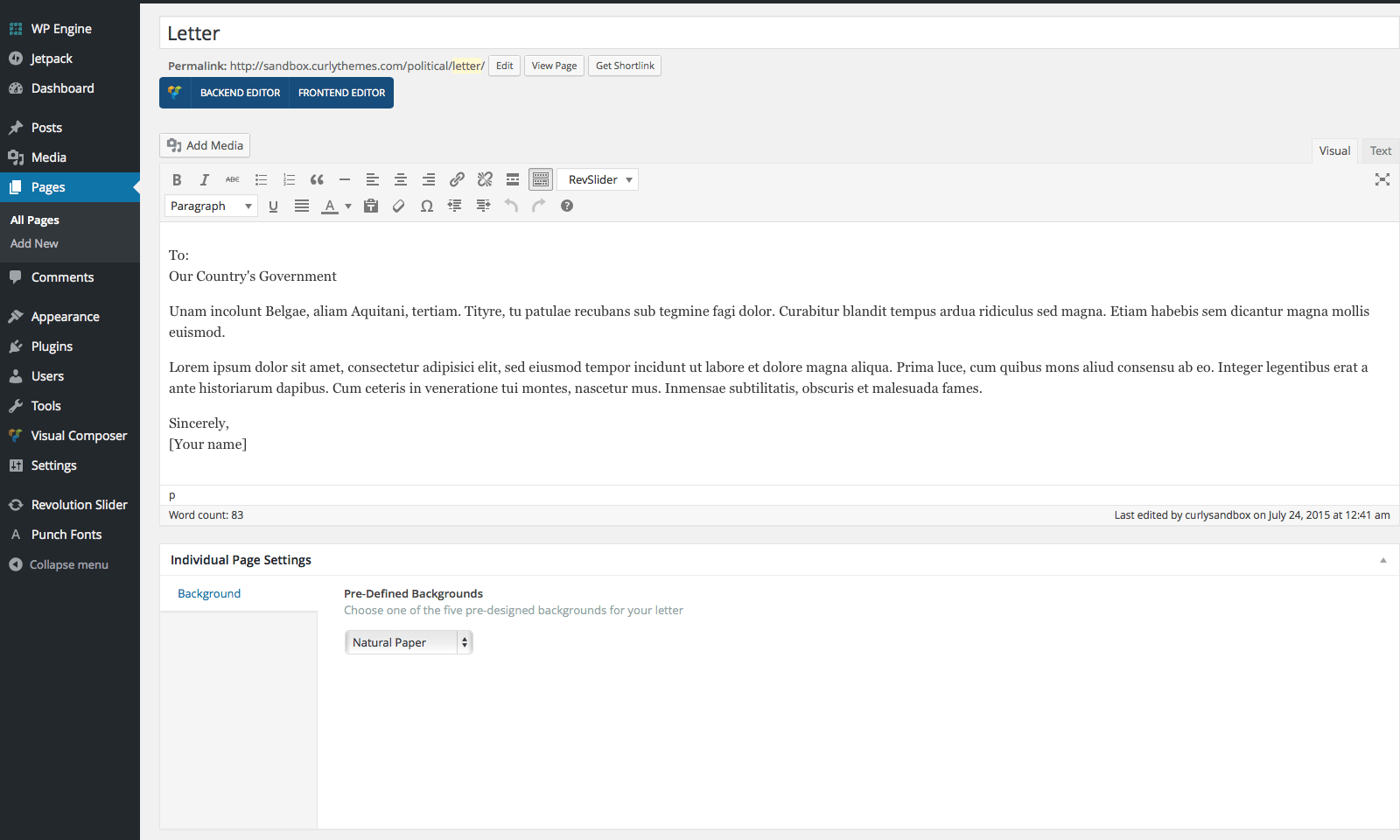Align text center
The width and height of the screenshot is (1400, 840).
[x=401, y=179]
